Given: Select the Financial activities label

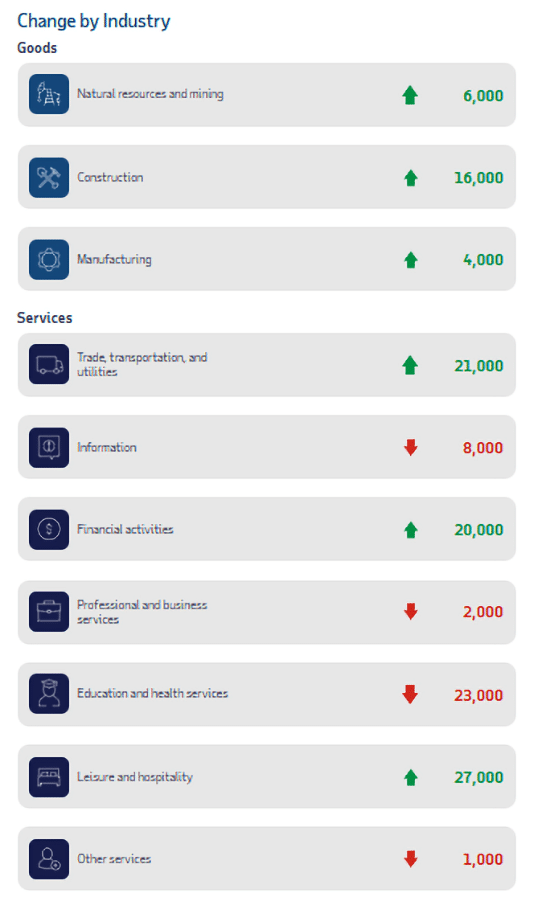Looking at the screenshot, I should click(x=125, y=529).
